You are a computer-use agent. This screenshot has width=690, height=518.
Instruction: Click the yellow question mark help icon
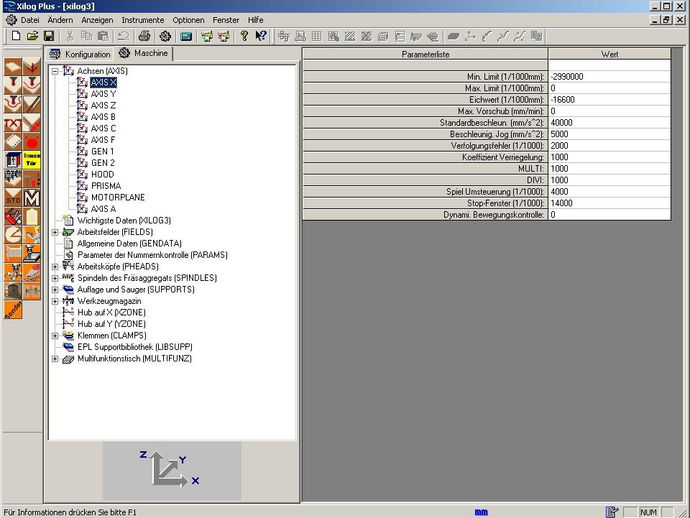(244, 36)
